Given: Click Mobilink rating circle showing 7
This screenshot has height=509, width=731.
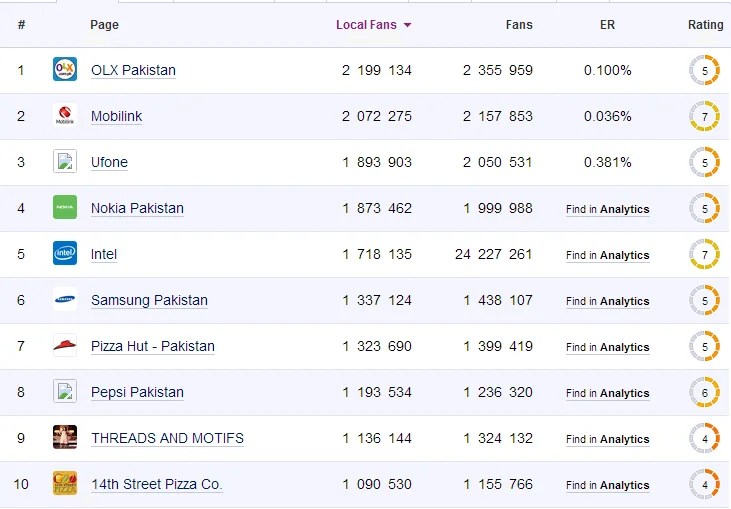Looking at the screenshot, I should pyautogui.click(x=704, y=117).
